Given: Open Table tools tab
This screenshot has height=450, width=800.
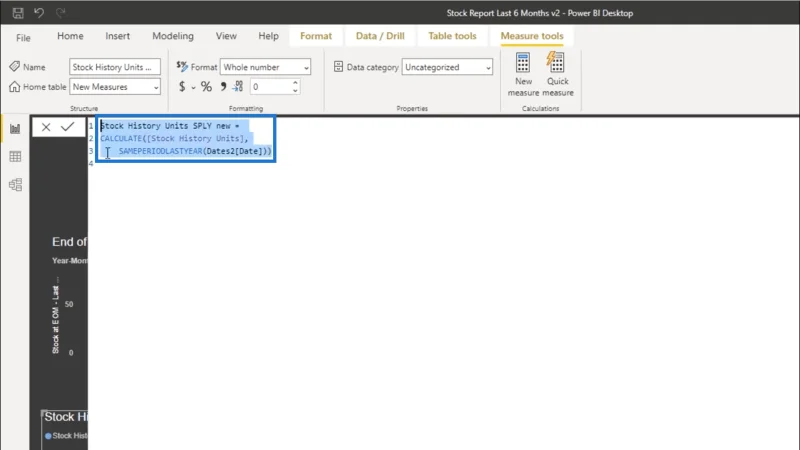Looking at the screenshot, I should pyautogui.click(x=452, y=36).
